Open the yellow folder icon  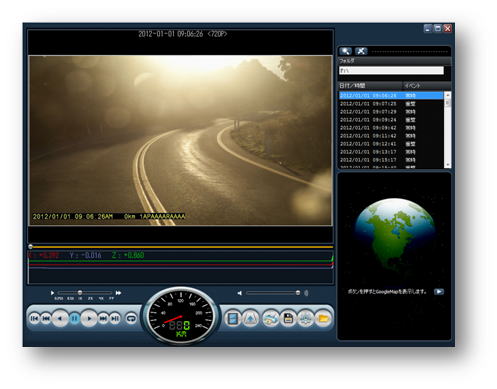[323, 319]
